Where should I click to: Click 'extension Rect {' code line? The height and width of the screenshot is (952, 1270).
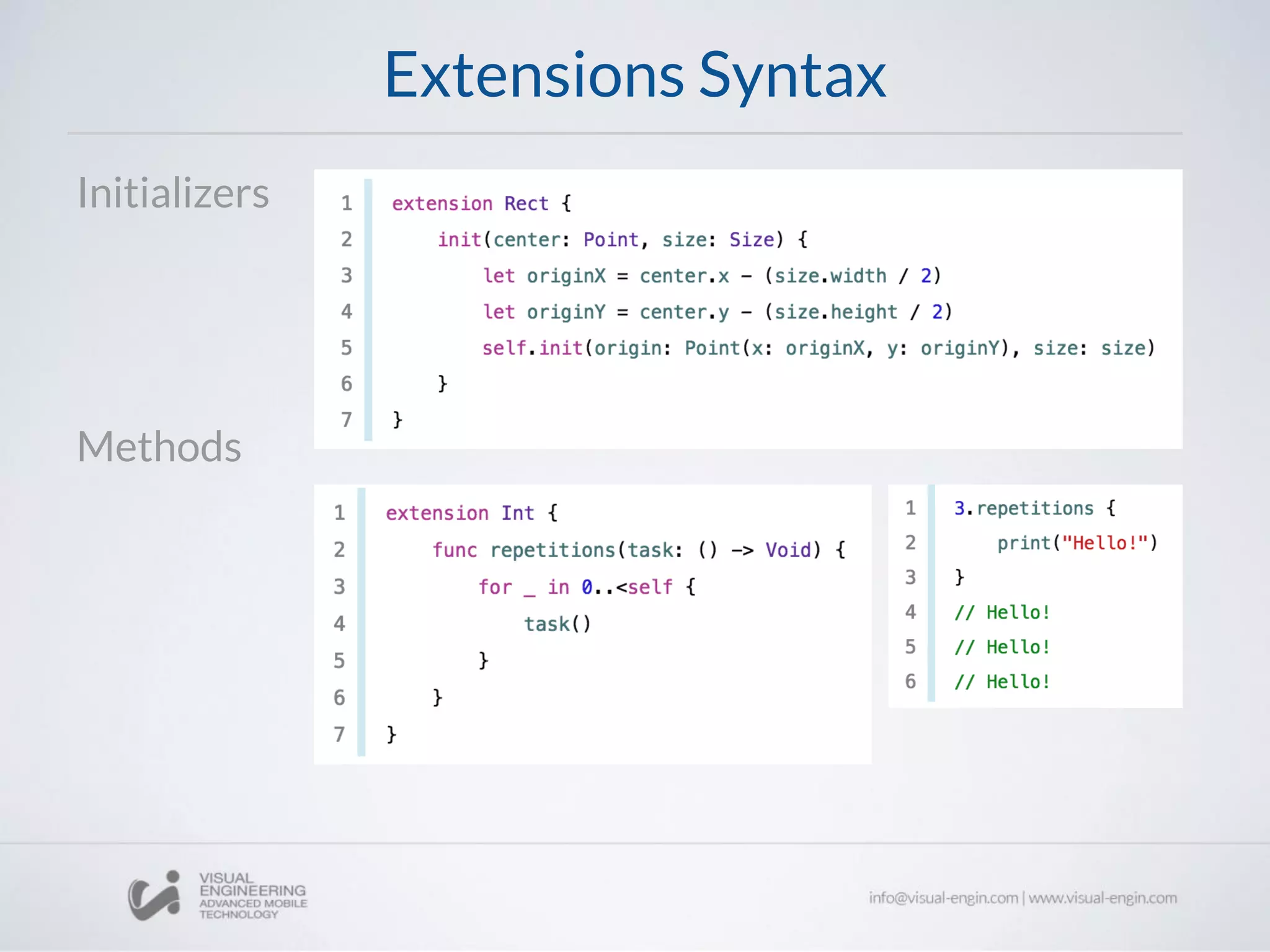tap(481, 204)
